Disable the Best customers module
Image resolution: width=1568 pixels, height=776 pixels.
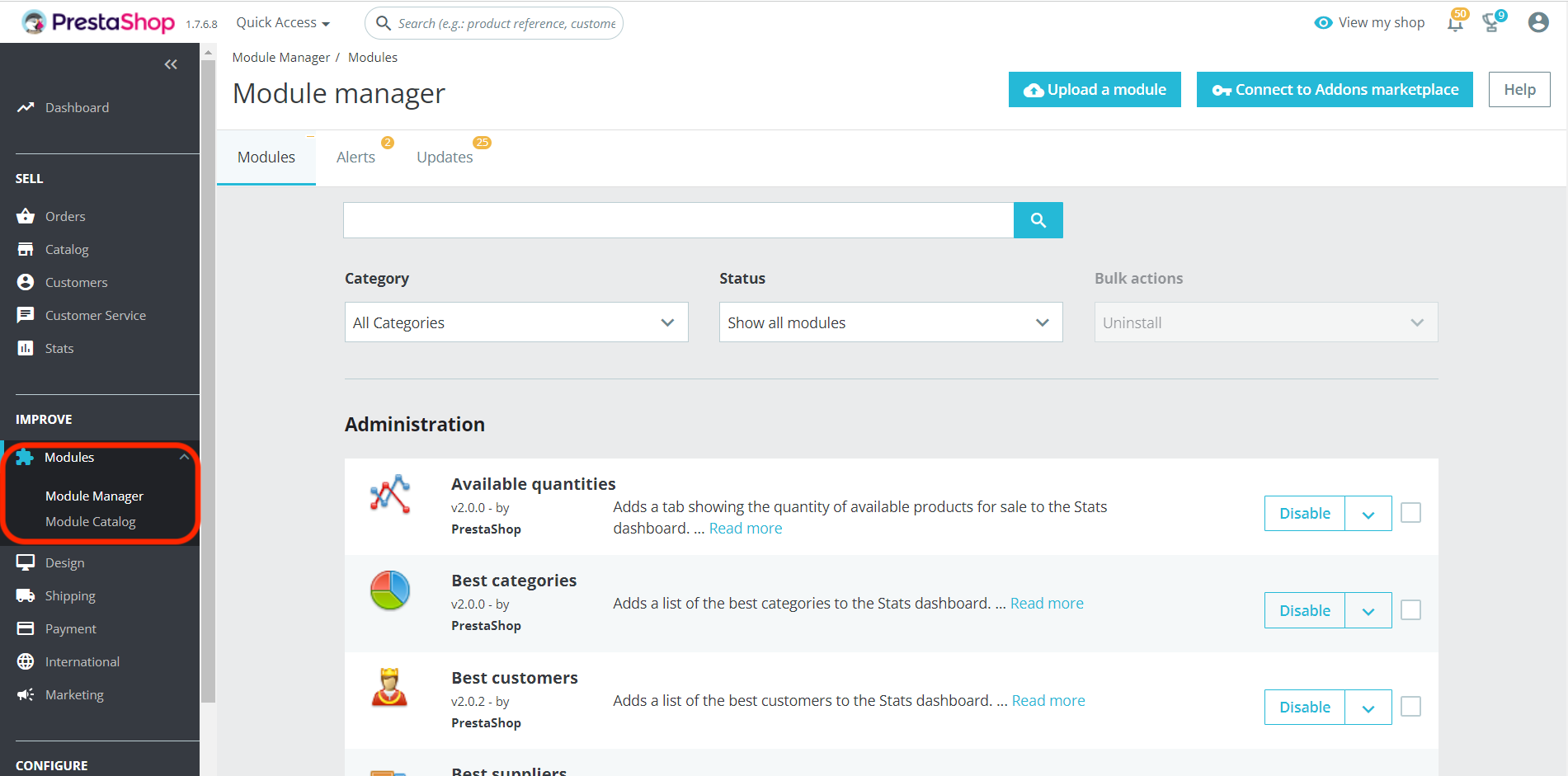[x=1305, y=707]
